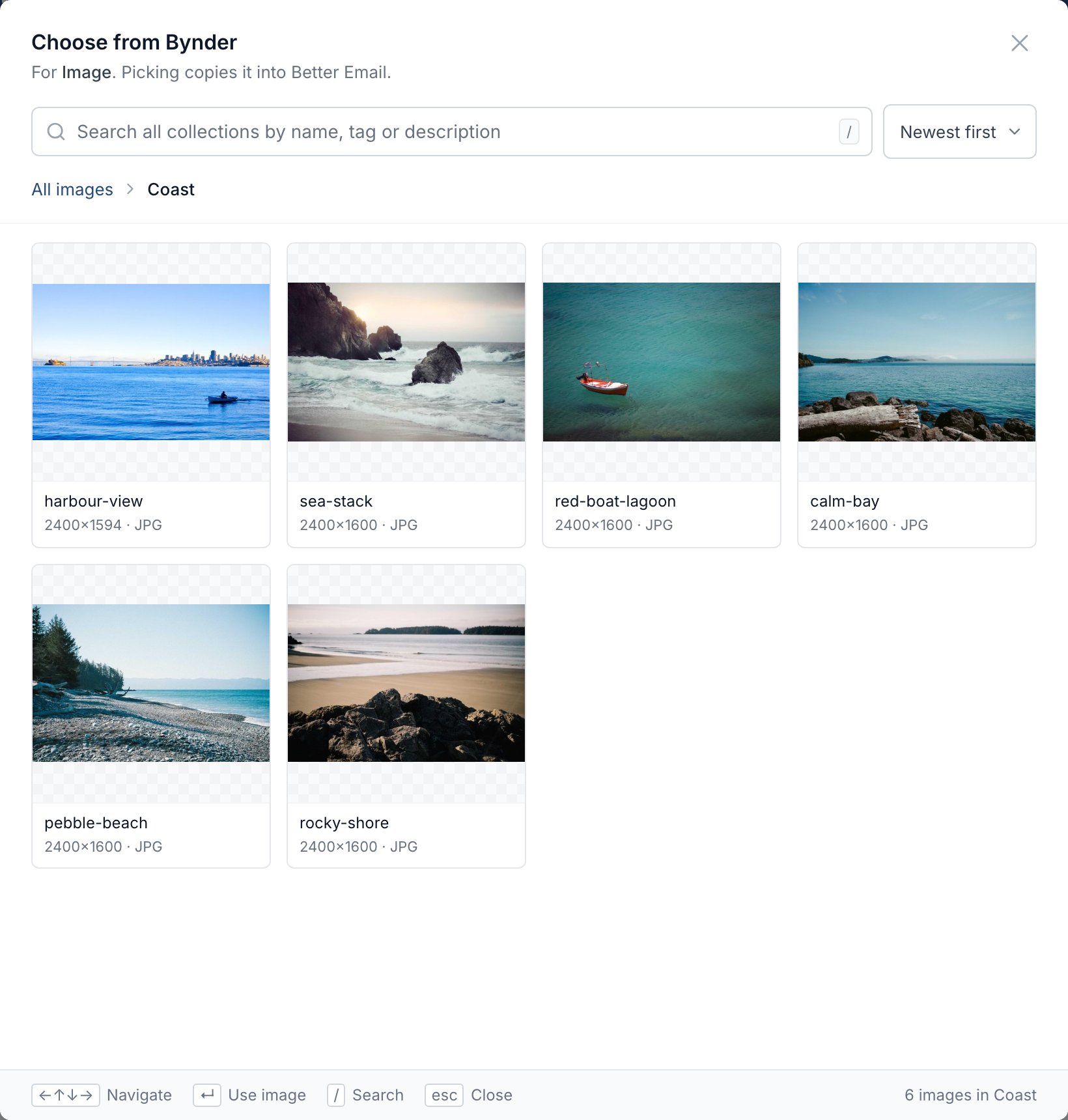Click the Choose from Bynder heading

(x=134, y=42)
